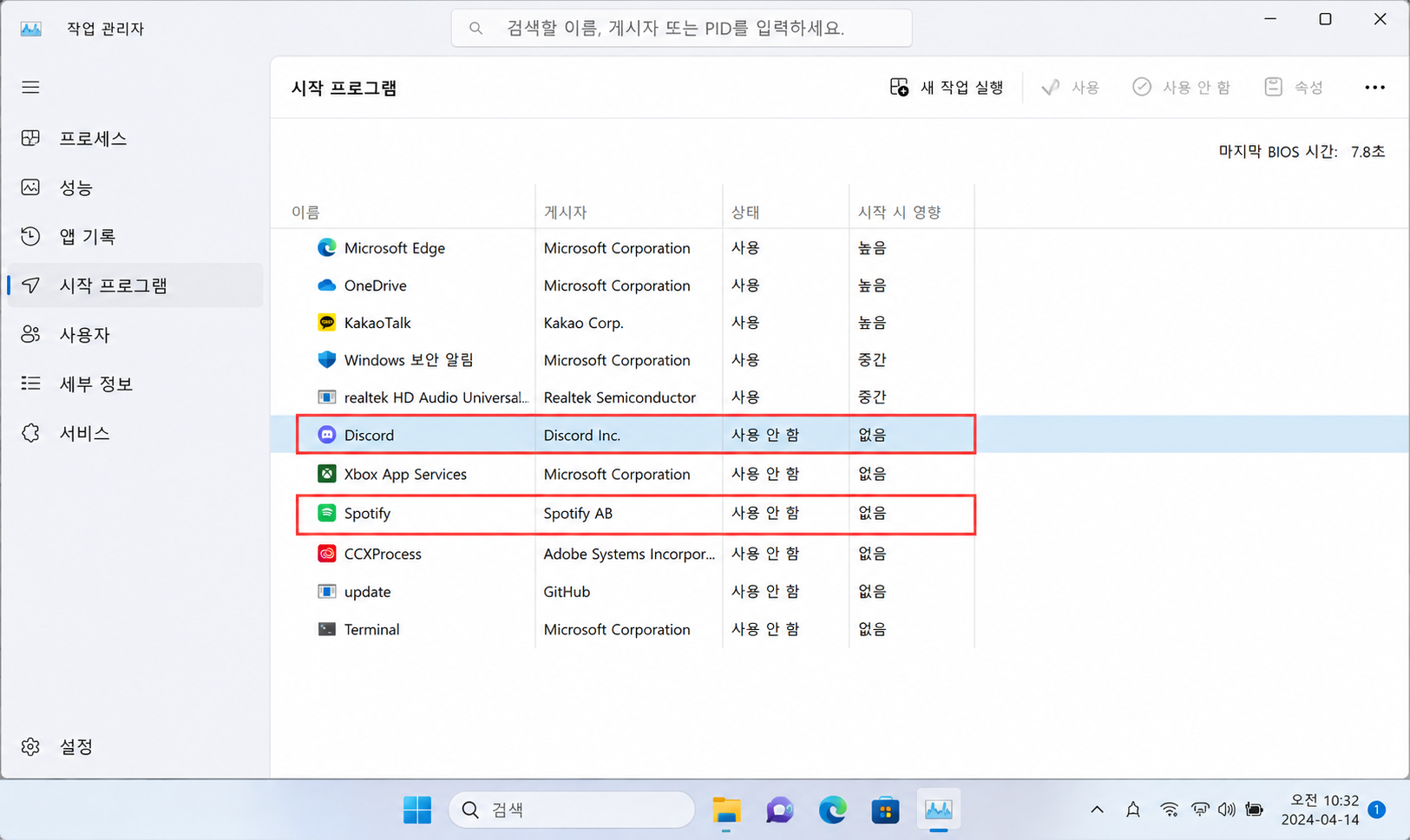The width and height of the screenshot is (1410, 840).
Task: Click the Kakao Corp. publisher cell
Action: tap(584, 323)
